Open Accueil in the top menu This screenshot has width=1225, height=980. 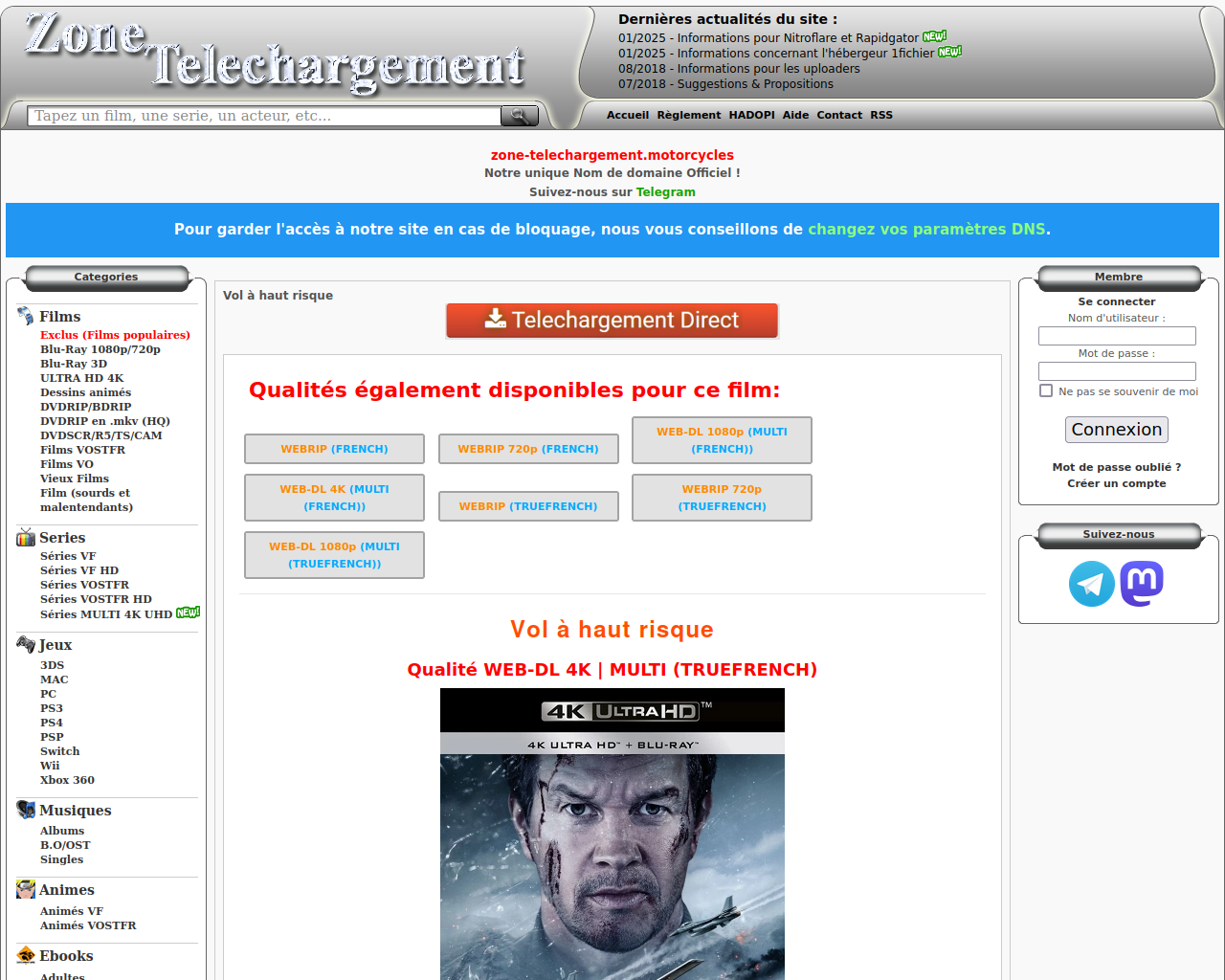point(628,115)
